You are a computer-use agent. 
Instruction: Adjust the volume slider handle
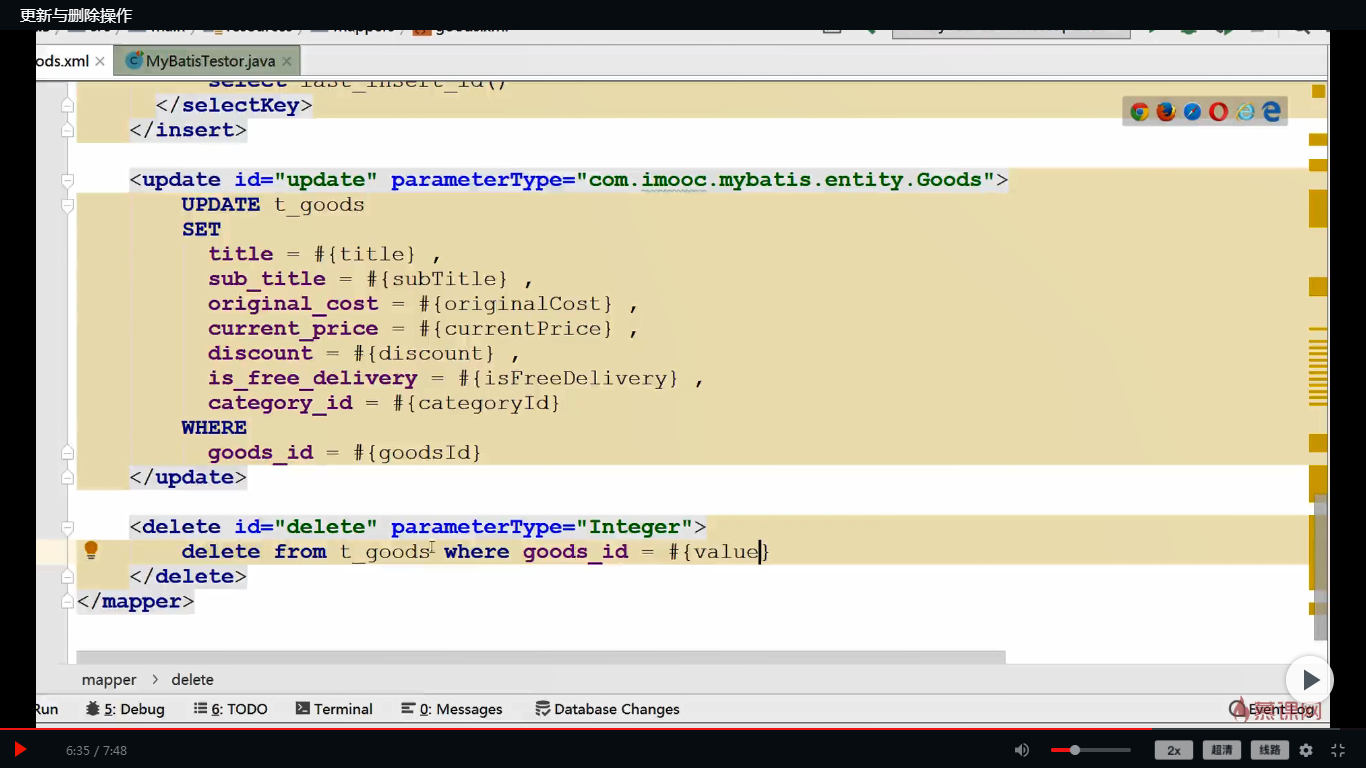[1075, 750]
